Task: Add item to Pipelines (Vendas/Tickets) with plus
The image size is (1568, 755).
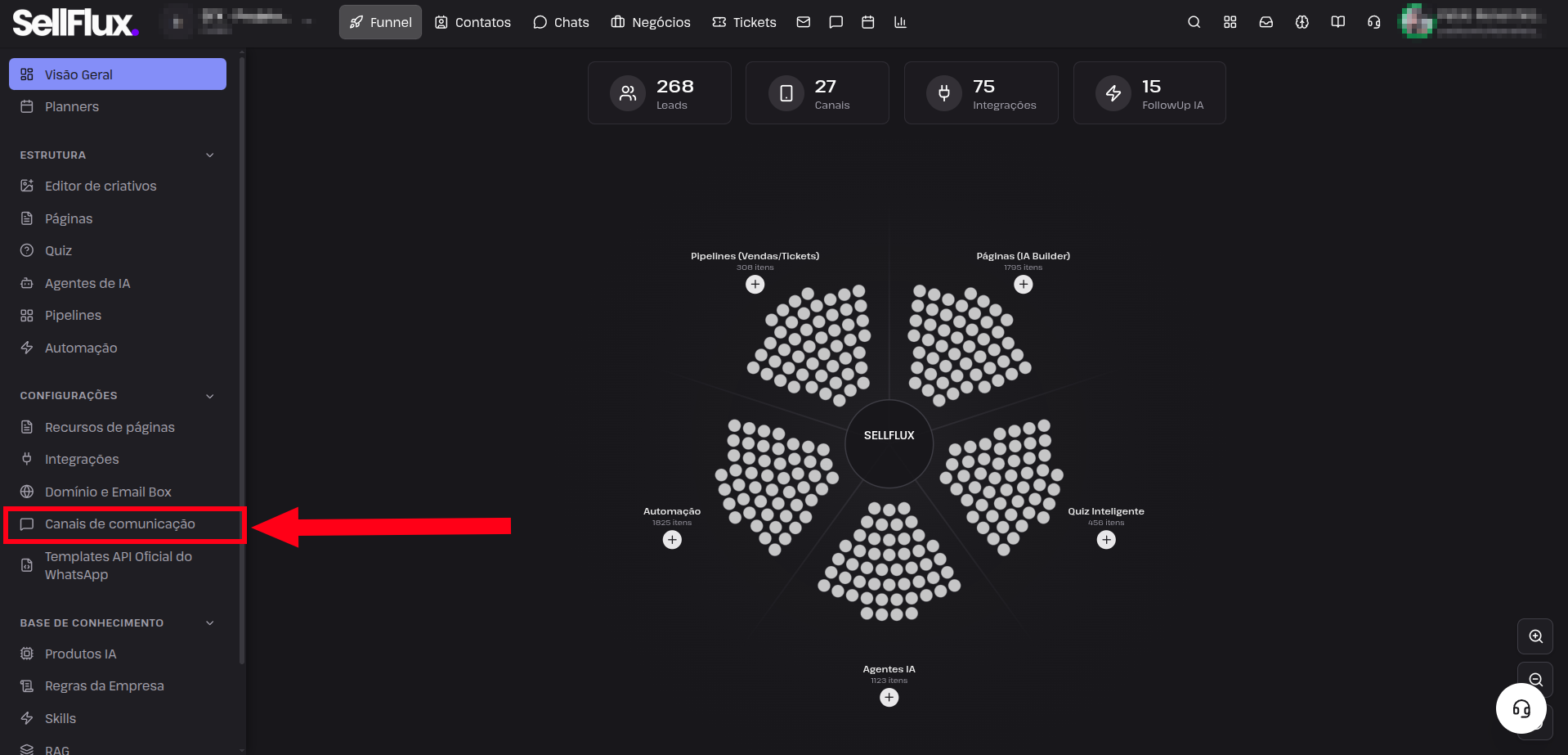Action: pos(755,285)
